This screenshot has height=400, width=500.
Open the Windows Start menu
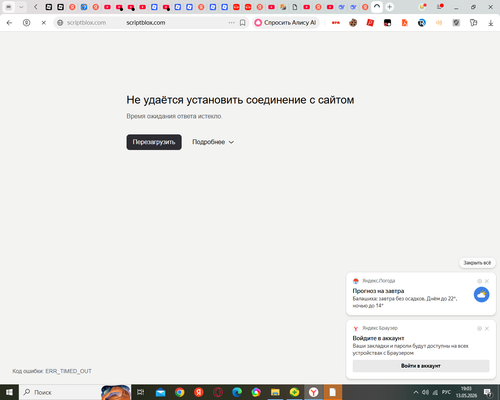9,392
